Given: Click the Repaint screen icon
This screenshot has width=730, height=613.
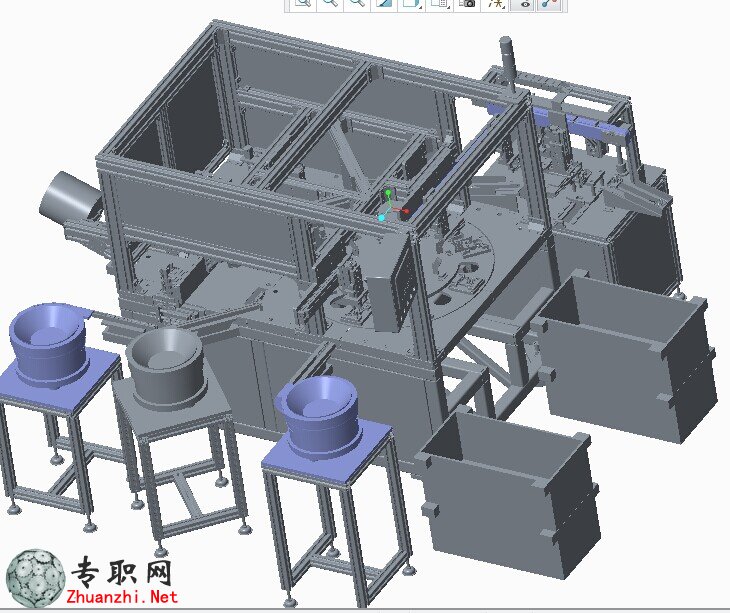Looking at the screenshot, I should (x=384, y=3).
